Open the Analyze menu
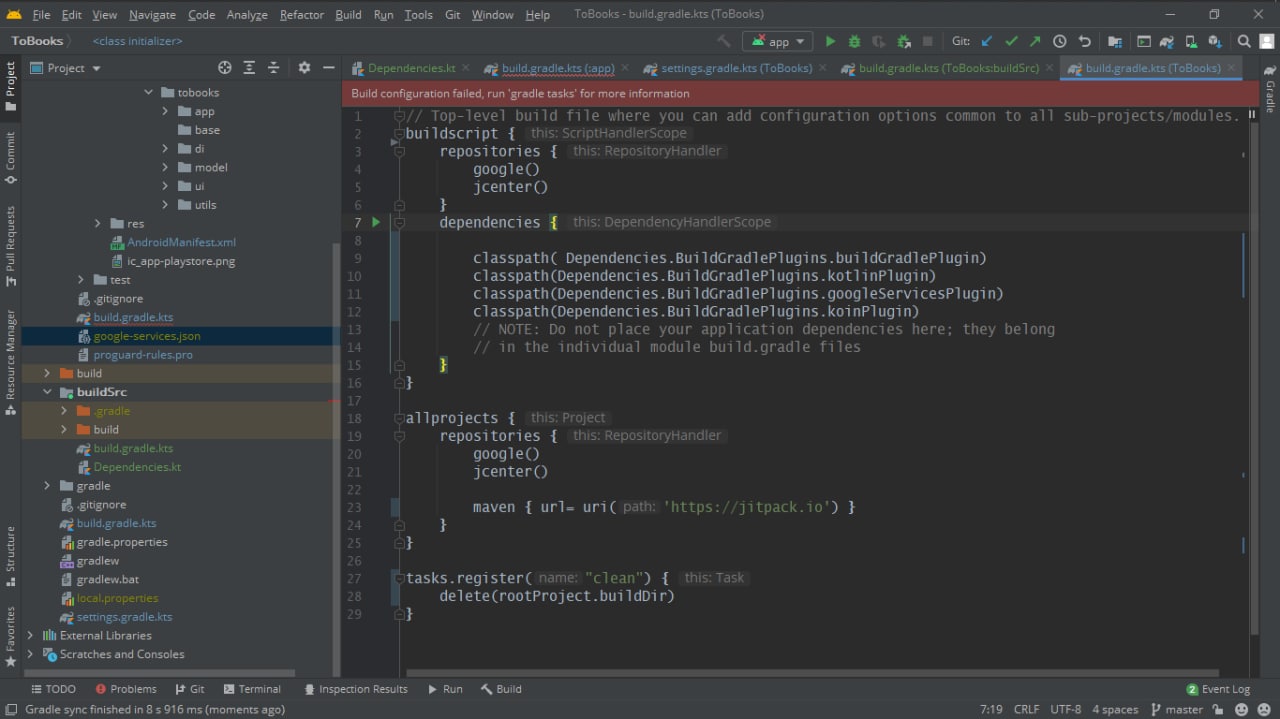Image resolution: width=1280 pixels, height=719 pixels. tap(247, 14)
